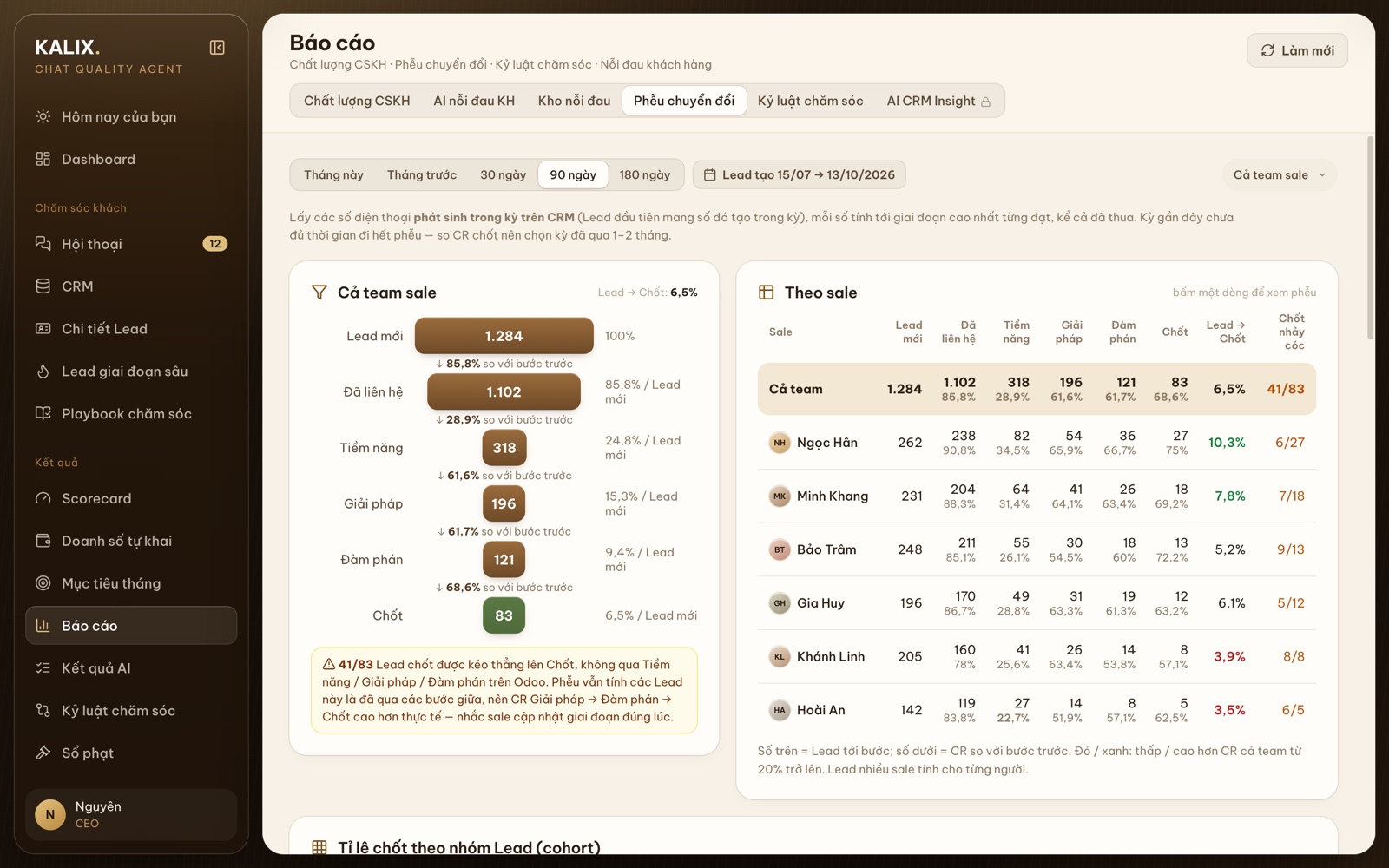Click the Scorecard gauge icon
1389x868 pixels.
43,498
